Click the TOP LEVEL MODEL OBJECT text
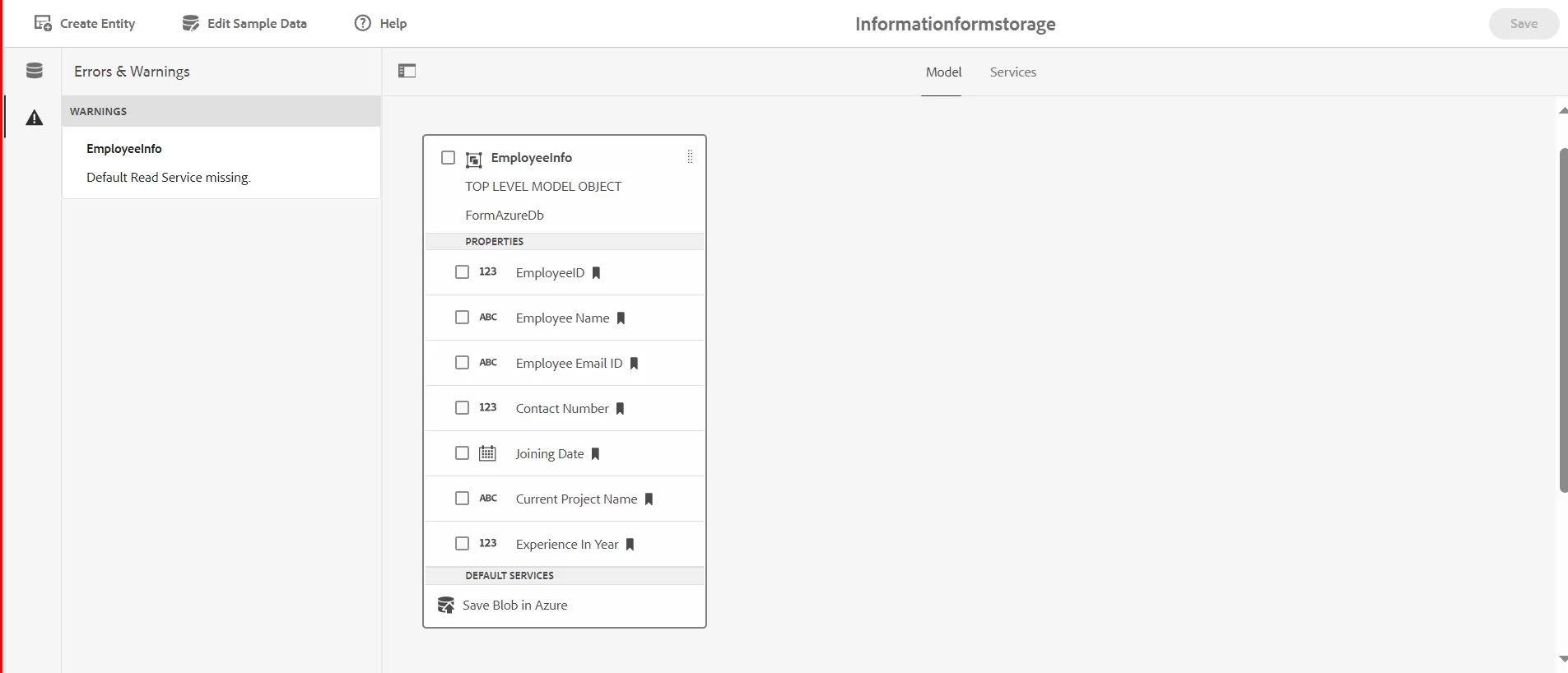 (x=543, y=186)
